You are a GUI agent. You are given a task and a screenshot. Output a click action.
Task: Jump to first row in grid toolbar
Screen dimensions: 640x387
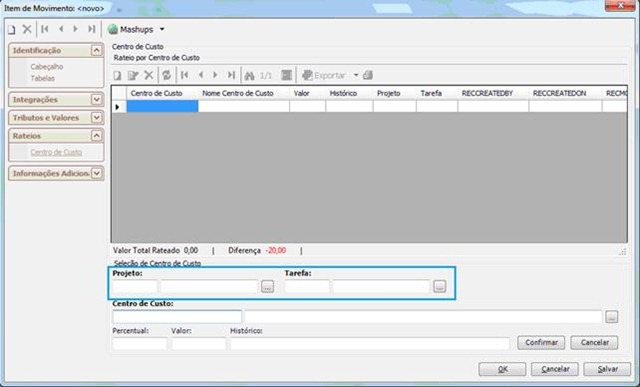185,75
